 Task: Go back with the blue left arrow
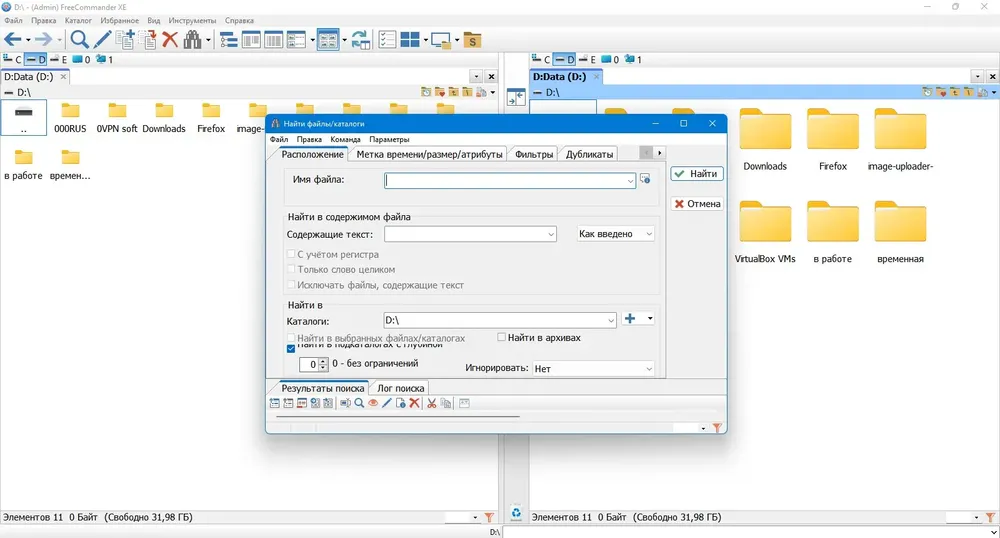coord(13,40)
